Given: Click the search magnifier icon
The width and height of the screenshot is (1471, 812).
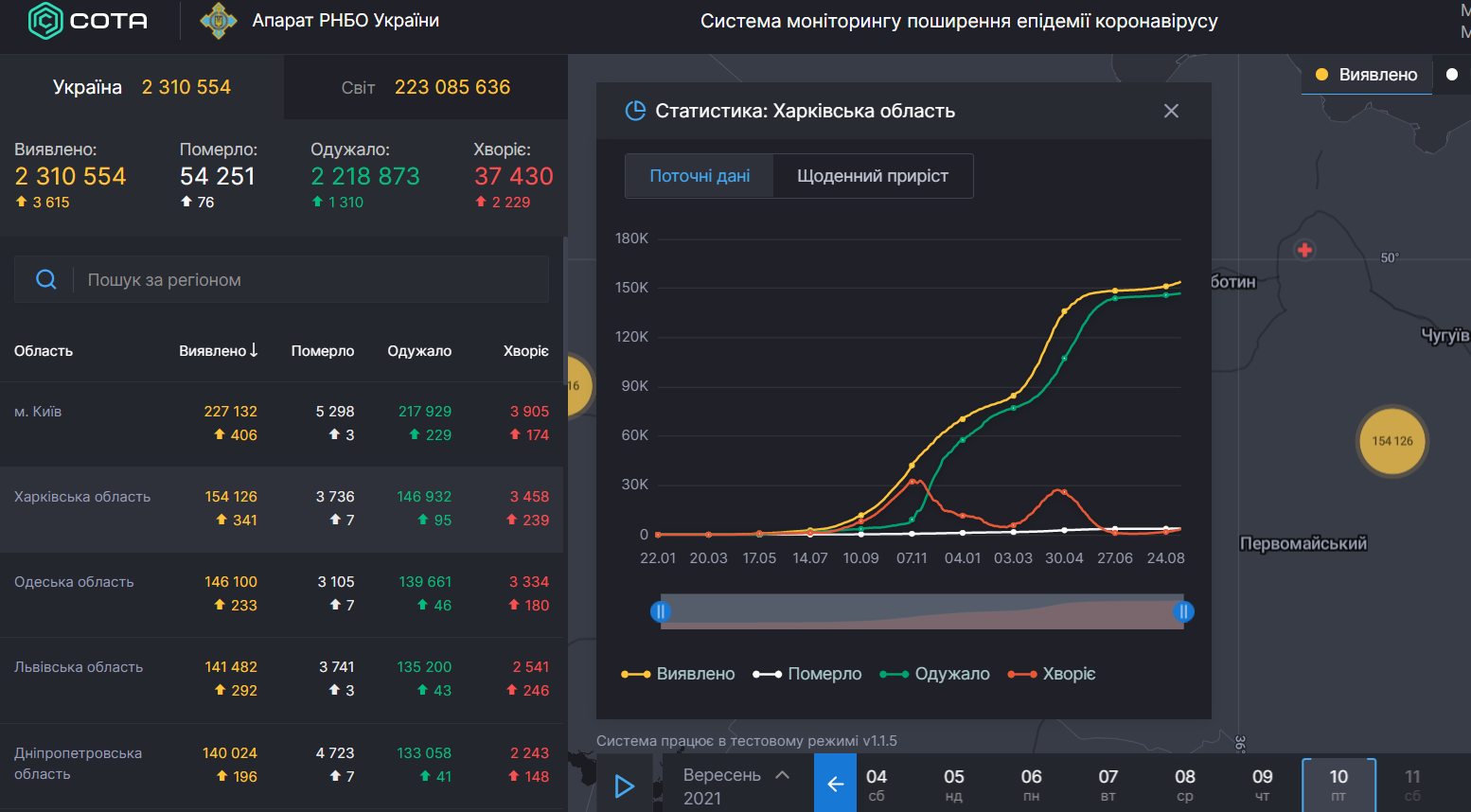Looking at the screenshot, I should click(x=45, y=279).
